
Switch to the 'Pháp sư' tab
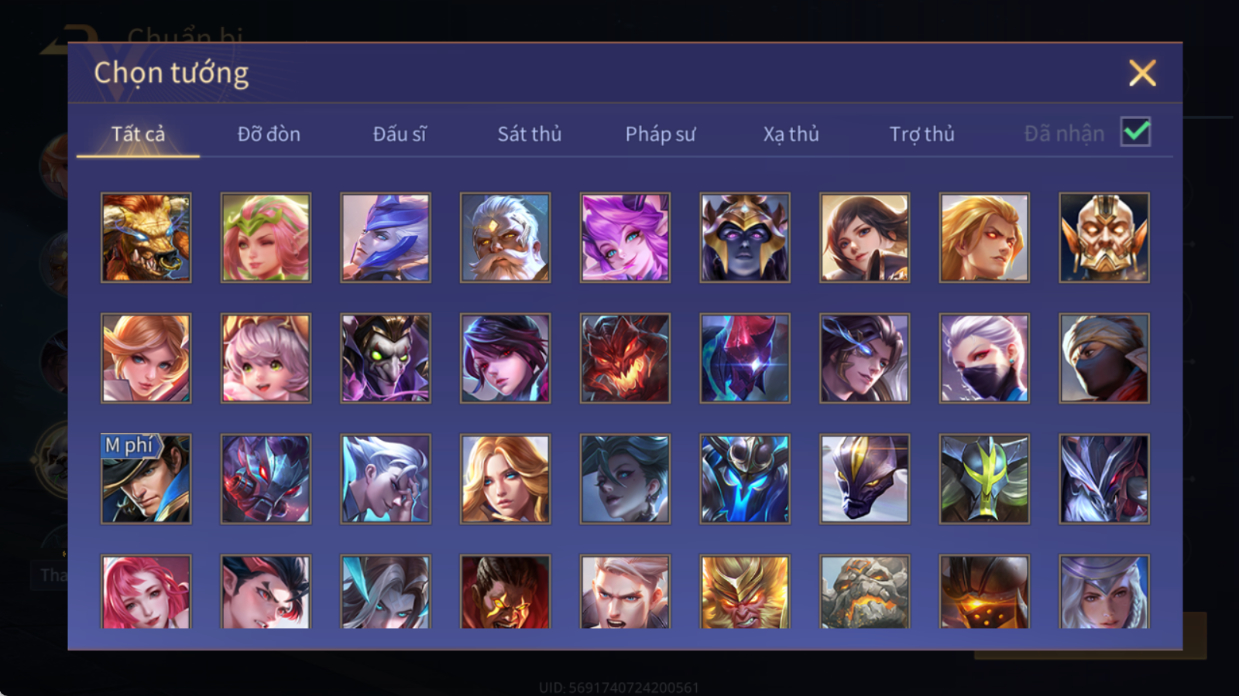[x=660, y=134]
